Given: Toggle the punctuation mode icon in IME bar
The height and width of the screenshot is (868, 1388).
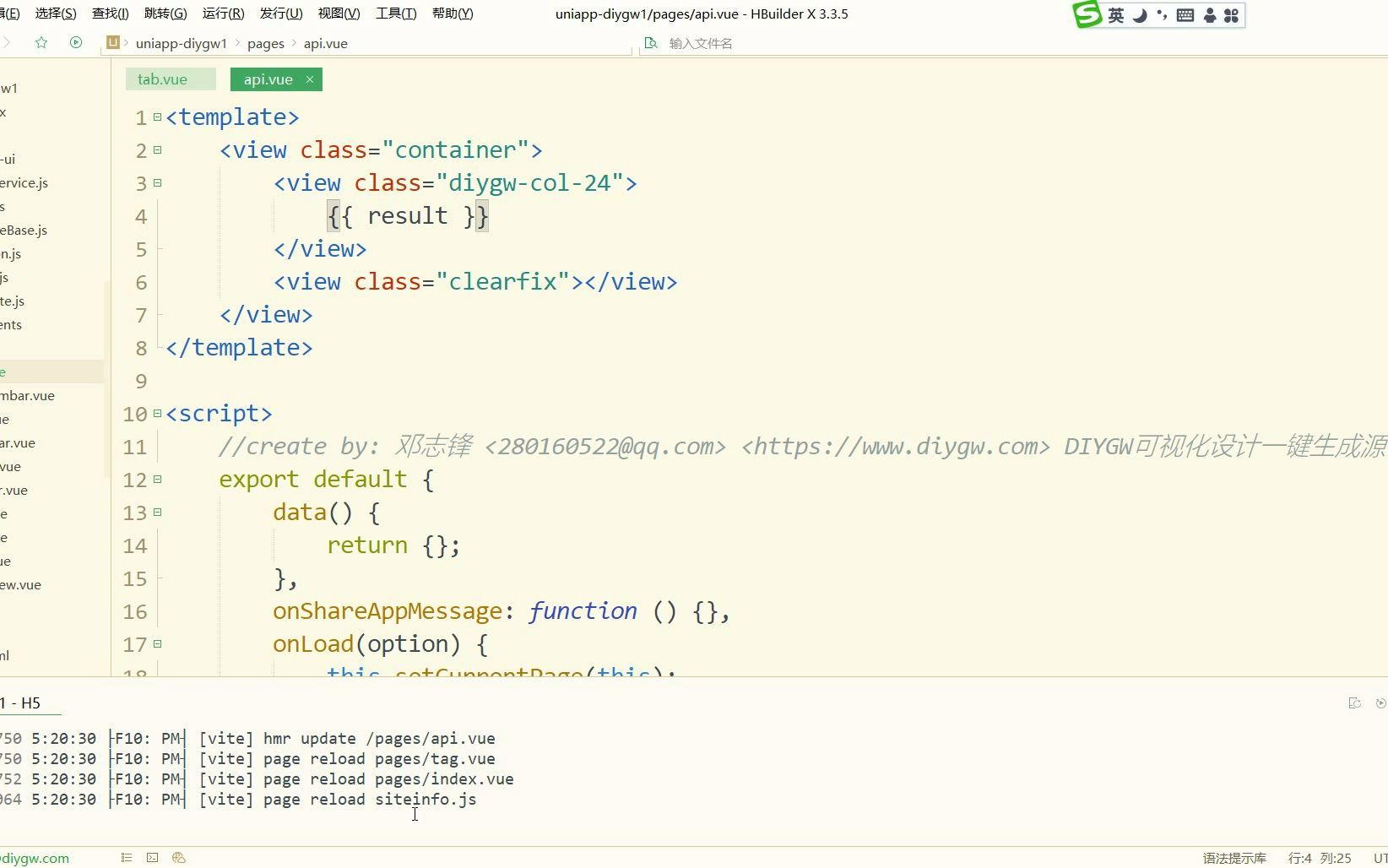Looking at the screenshot, I should (1163, 15).
